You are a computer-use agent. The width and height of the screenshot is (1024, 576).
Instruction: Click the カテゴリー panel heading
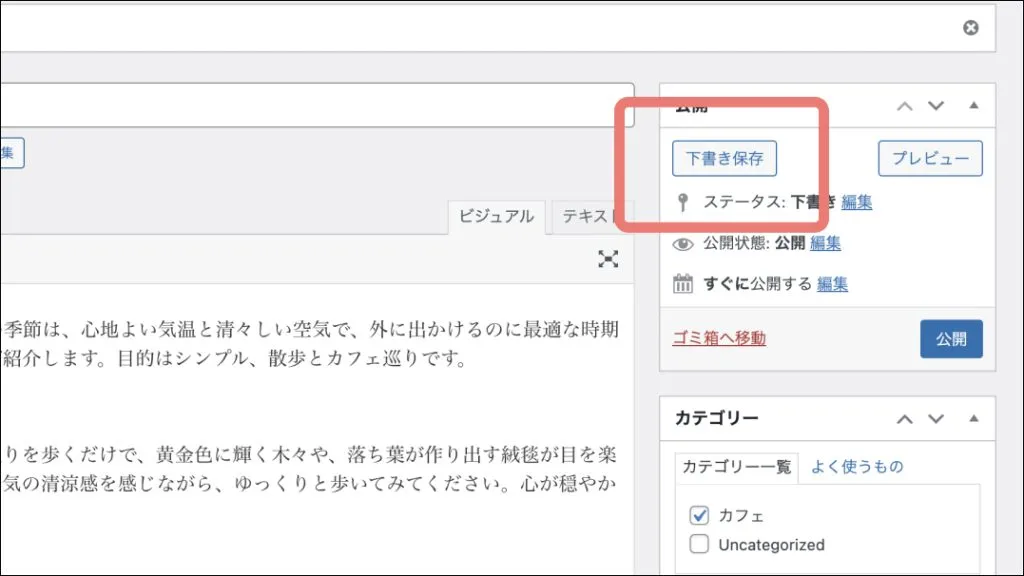(716, 418)
